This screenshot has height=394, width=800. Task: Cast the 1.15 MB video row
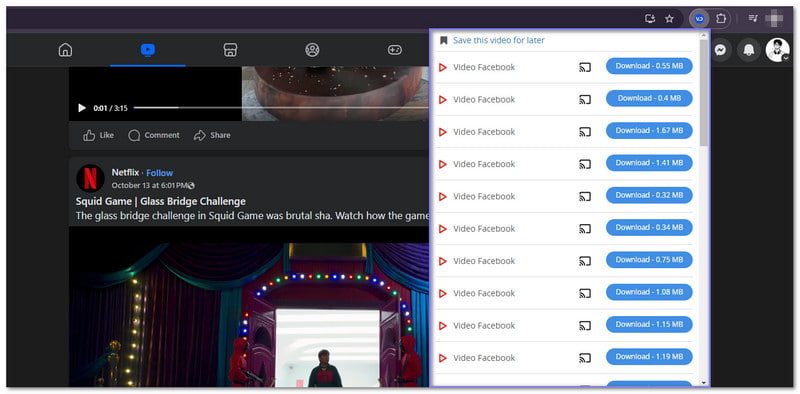tap(585, 326)
